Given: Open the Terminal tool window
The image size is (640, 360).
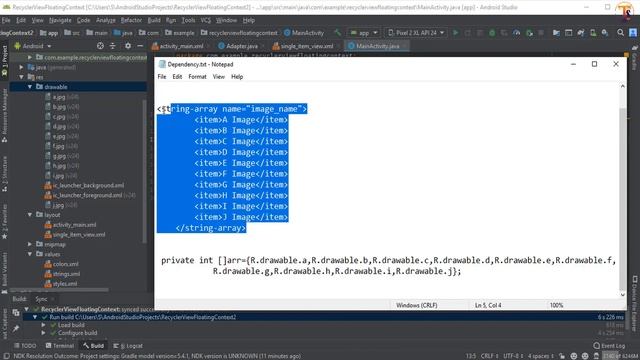Looking at the screenshot, I should pyautogui.click(x=60, y=346).
